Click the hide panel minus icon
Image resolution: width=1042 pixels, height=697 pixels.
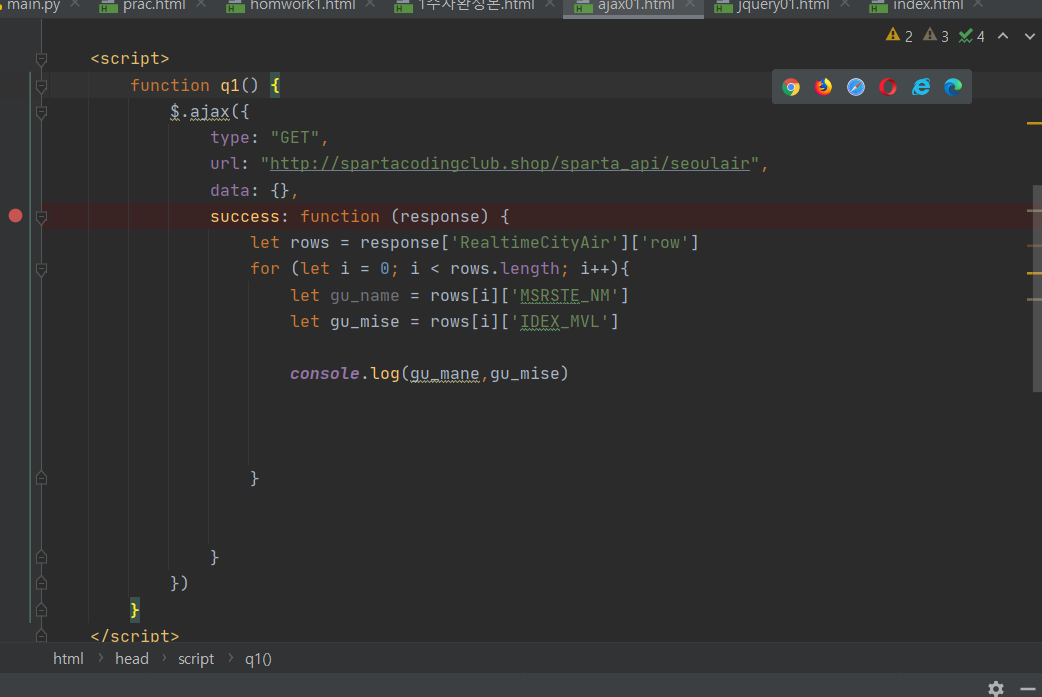(1028, 689)
